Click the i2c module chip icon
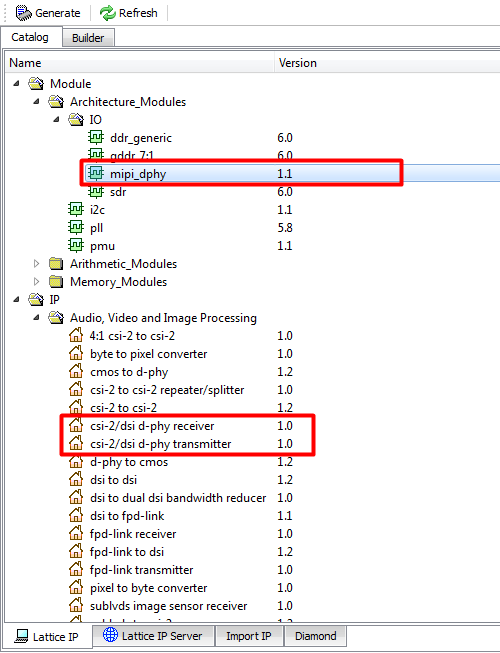 [76, 209]
